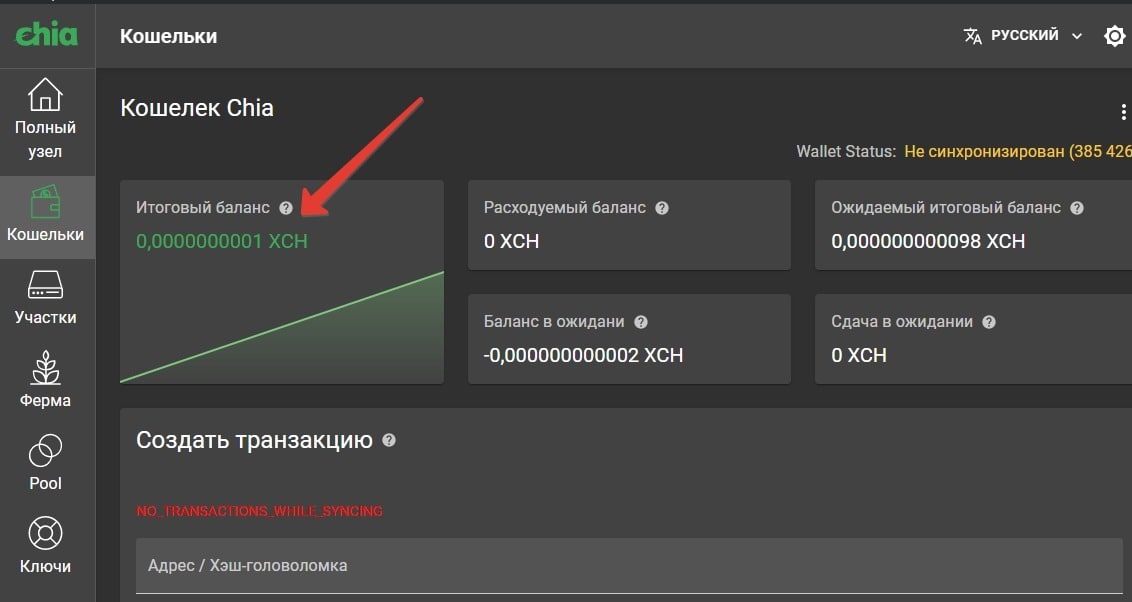Show help for Ожидаемый итоговый баланс
Image resolution: width=1132 pixels, height=602 pixels.
1077,208
